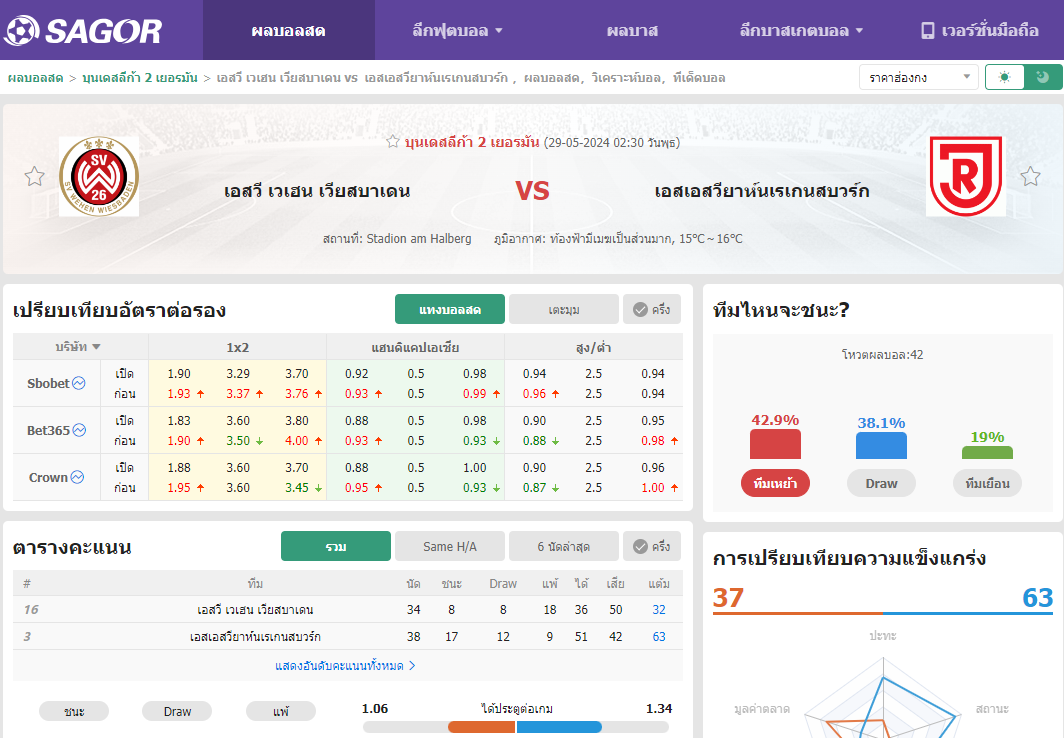1064x738 pixels.
Task: Click the 37 vs 63 strength bar
Action: pyautogui.click(x=883, y=613)
